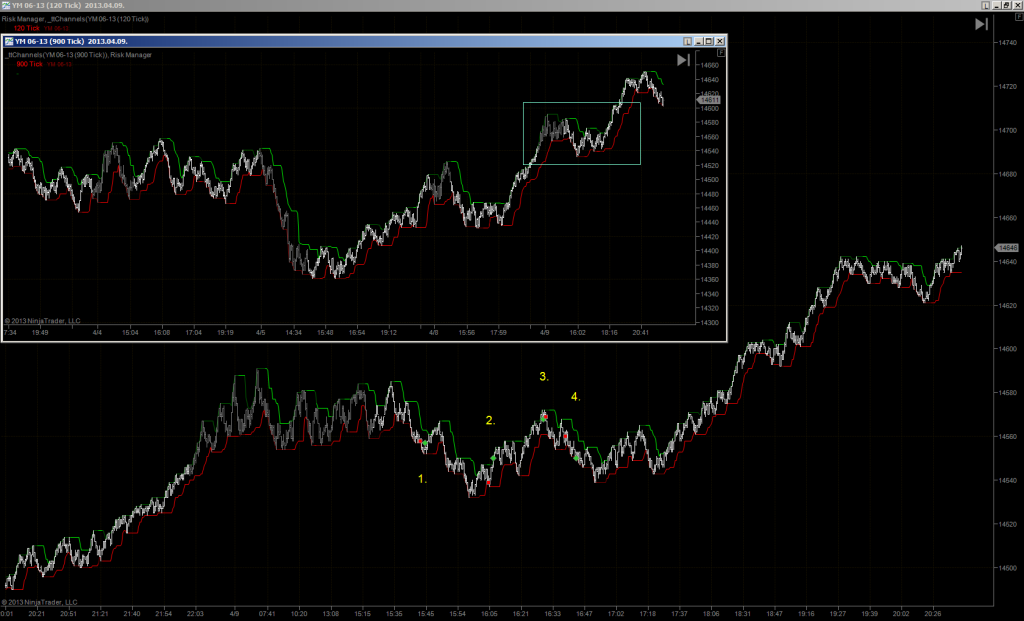Close the 120 Tick chart window

point(1018,5)
